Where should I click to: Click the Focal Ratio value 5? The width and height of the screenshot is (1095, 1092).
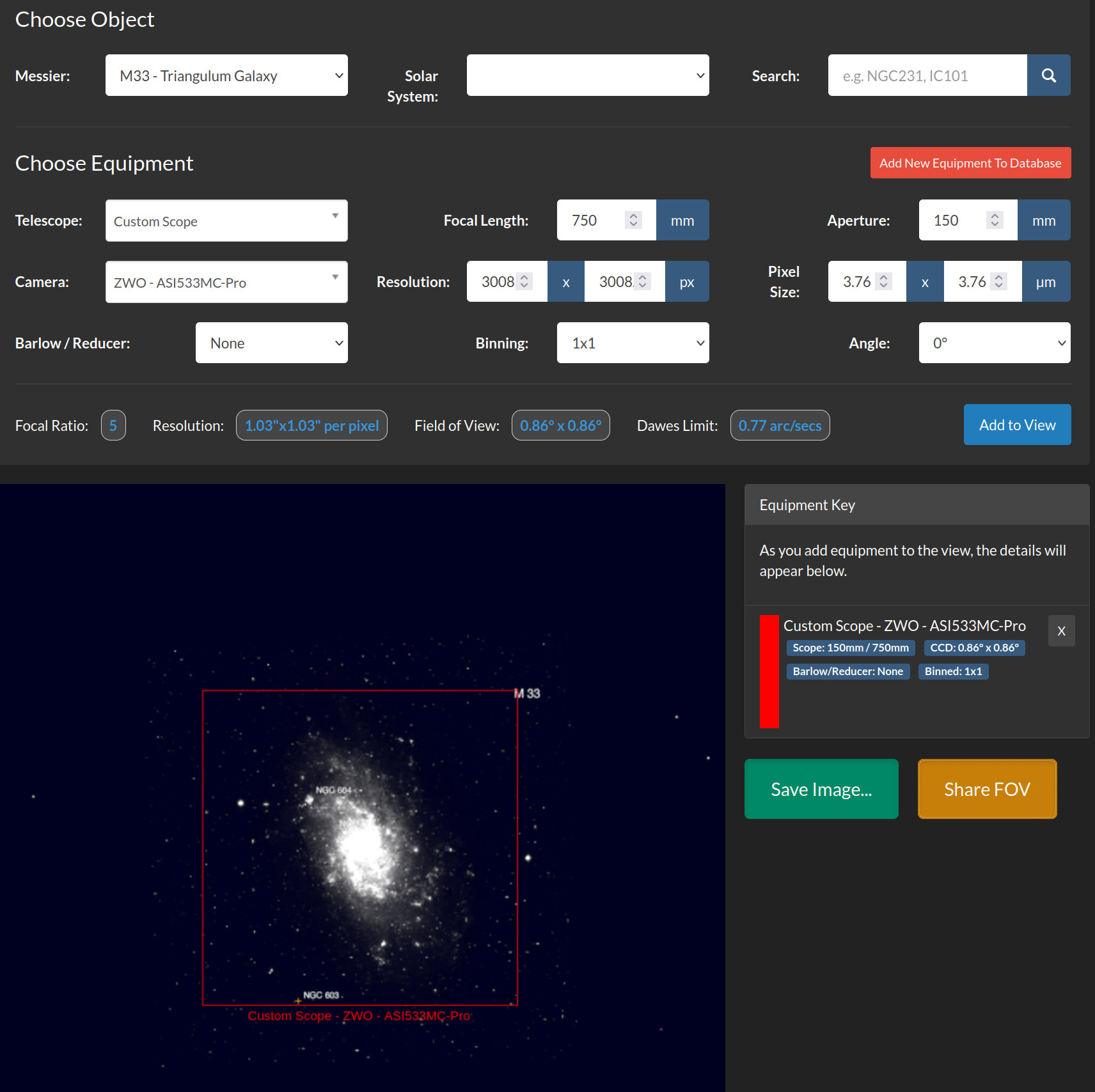(113, 425)
